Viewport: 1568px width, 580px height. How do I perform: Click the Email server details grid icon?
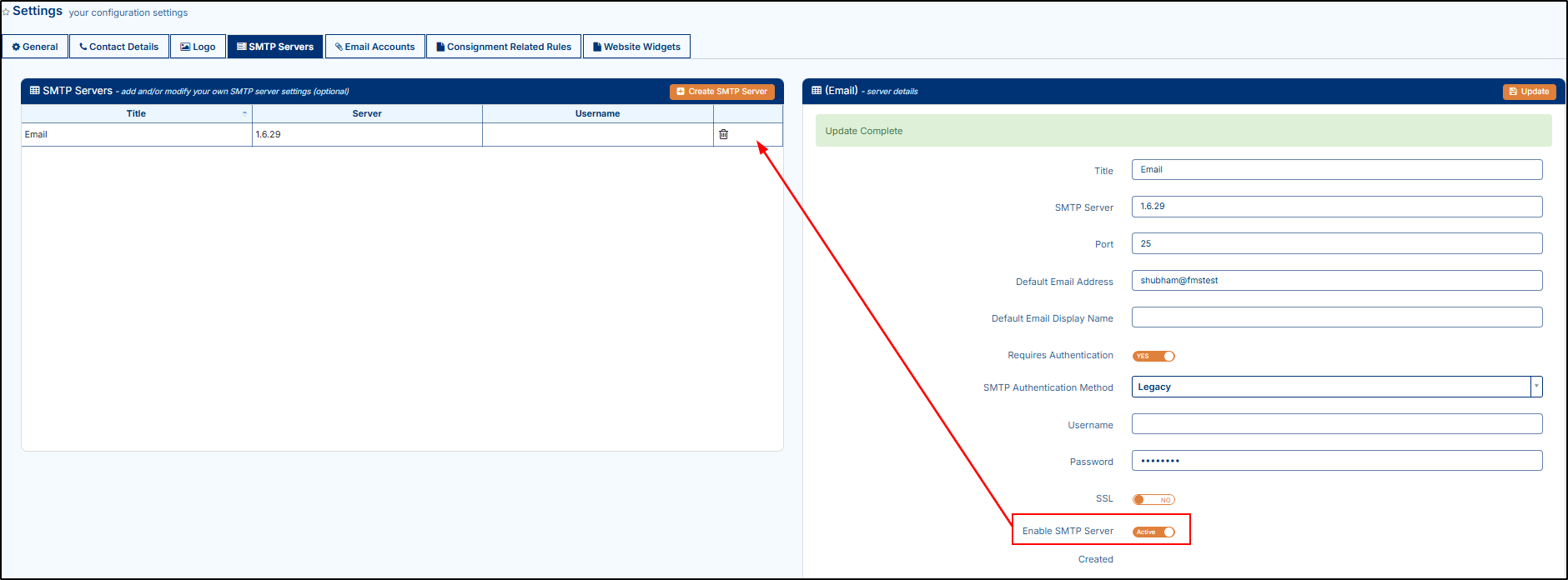(x=817, y=91)
